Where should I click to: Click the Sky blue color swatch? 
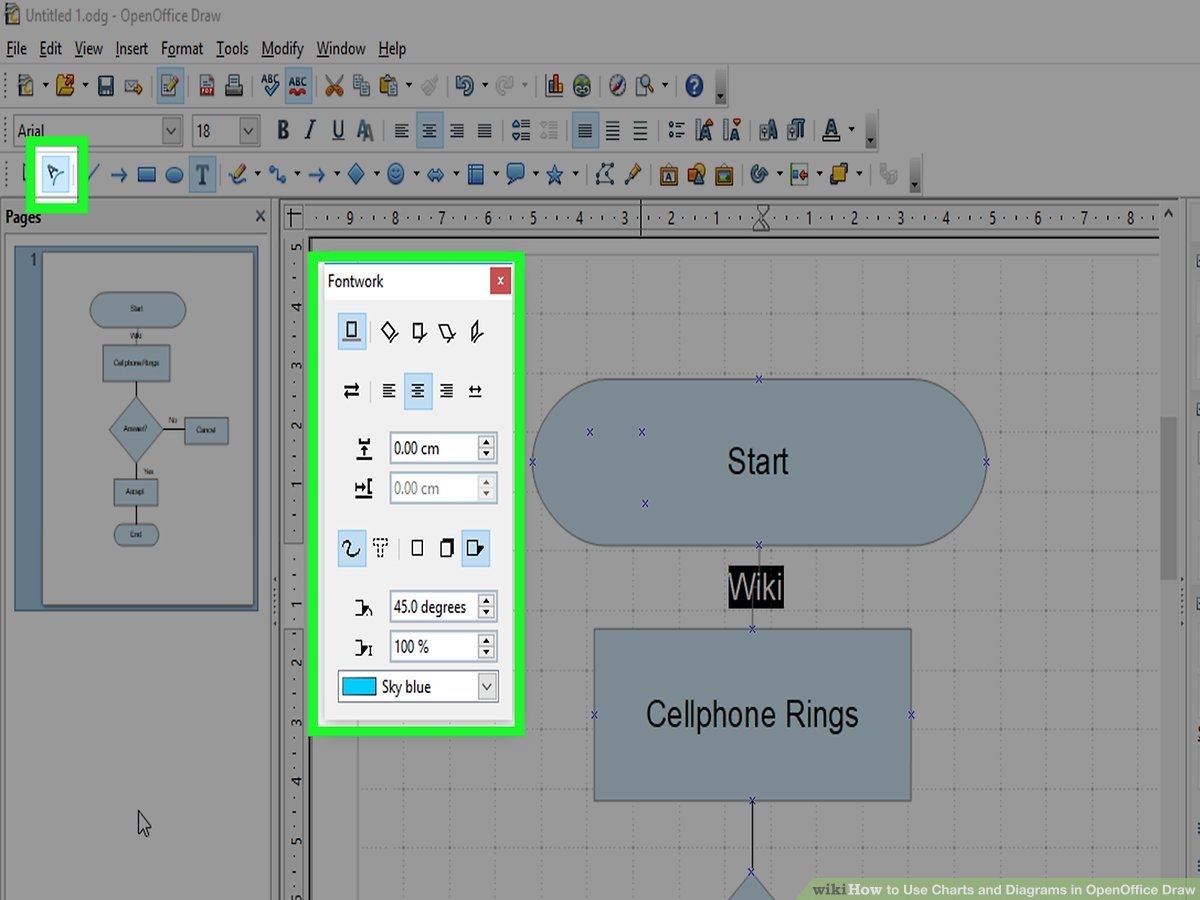(x=359, y=687)
